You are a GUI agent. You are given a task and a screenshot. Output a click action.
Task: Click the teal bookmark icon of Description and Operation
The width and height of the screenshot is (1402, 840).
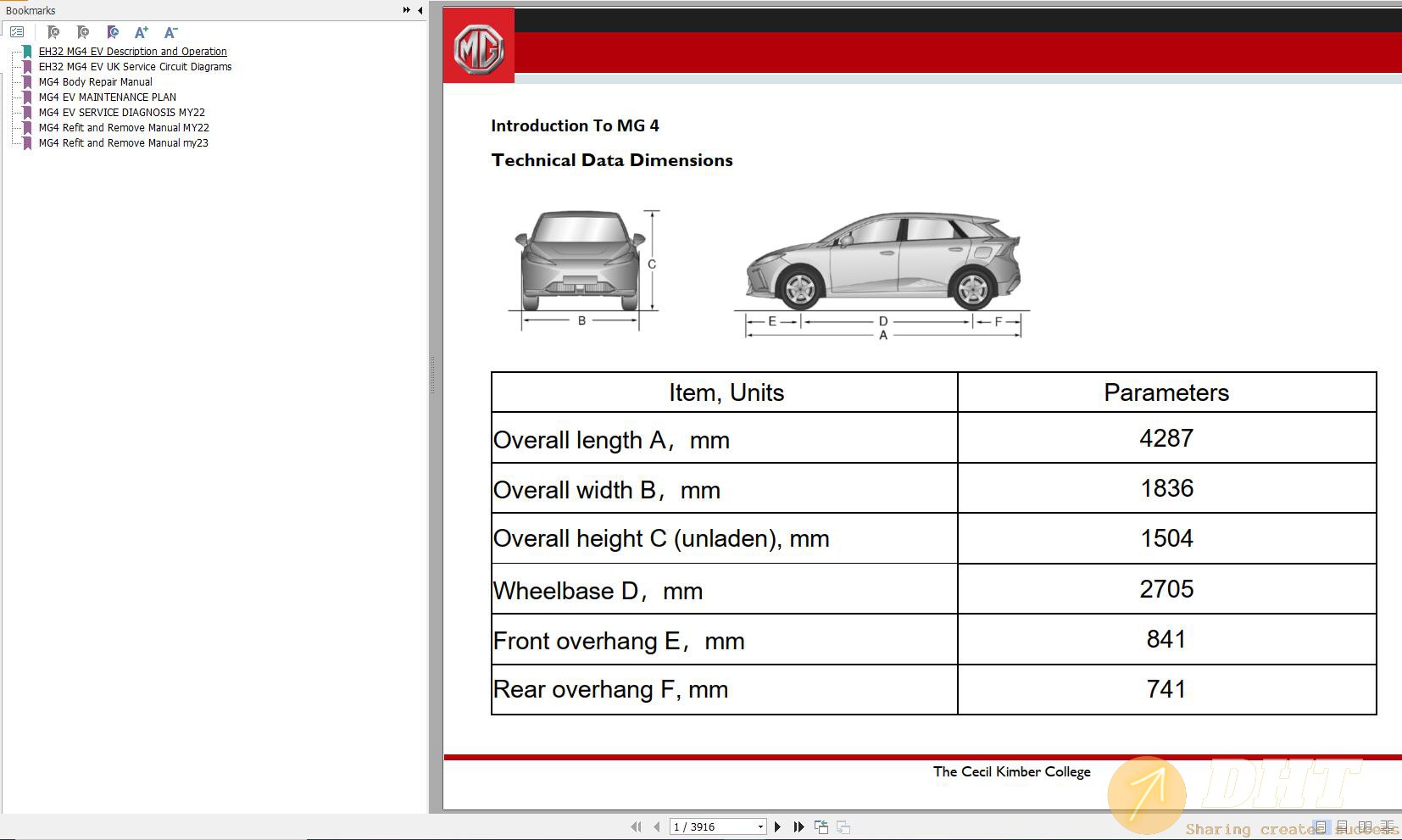click(27, 52)
